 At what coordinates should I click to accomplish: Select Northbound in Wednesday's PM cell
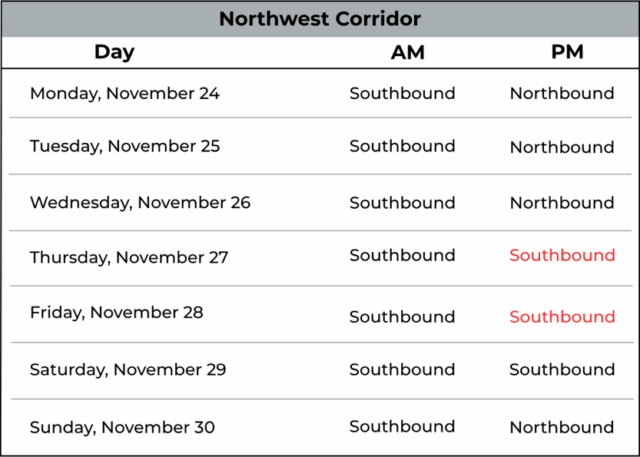pyautogui.click(x=562, y=203)
